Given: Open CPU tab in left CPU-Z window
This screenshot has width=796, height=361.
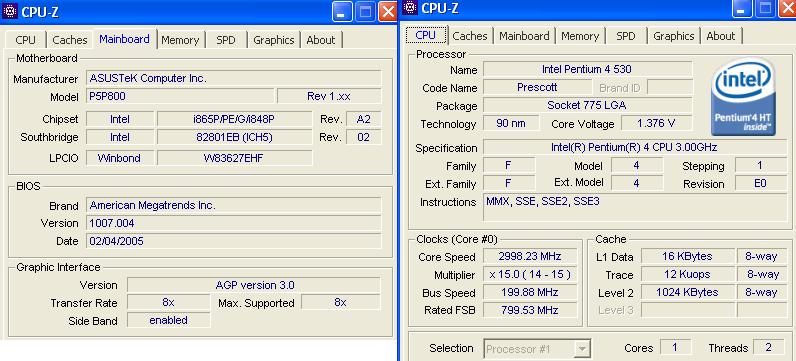Looking at the screenshot, I should [25, 40].
